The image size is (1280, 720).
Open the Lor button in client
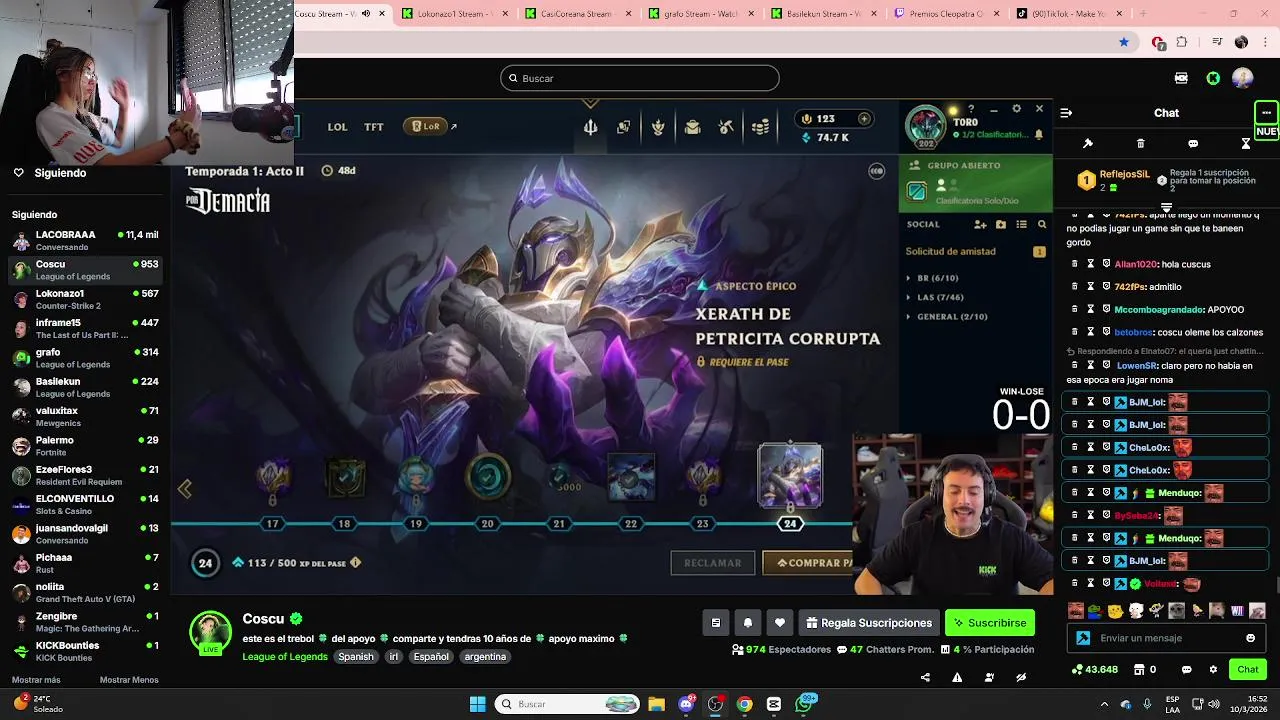(x=426, y=127)
